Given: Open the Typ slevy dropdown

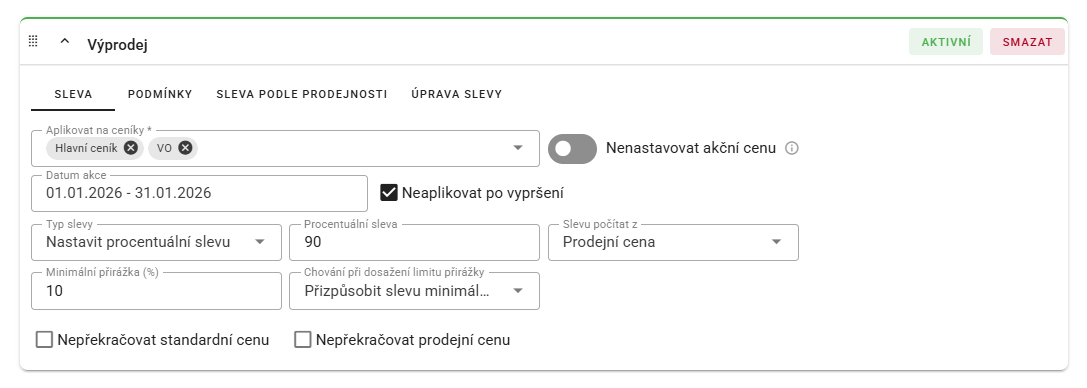Looking at the screenshot, I should click(x=157, y=242).
